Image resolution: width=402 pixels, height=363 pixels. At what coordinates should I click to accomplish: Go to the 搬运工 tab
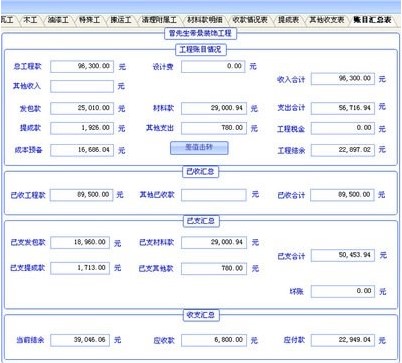coord(121,20)
